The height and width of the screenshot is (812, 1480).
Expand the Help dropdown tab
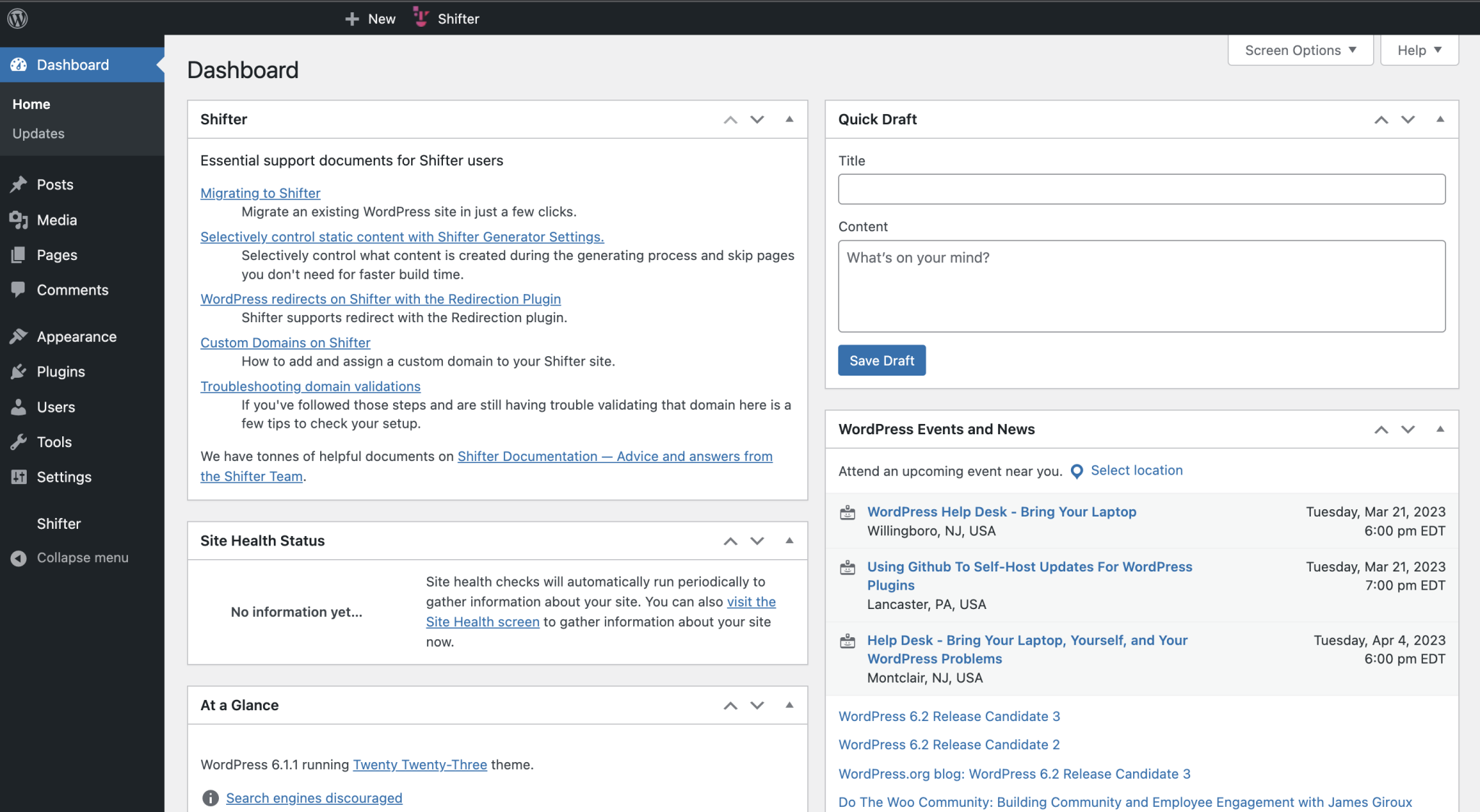(1419, 50)
